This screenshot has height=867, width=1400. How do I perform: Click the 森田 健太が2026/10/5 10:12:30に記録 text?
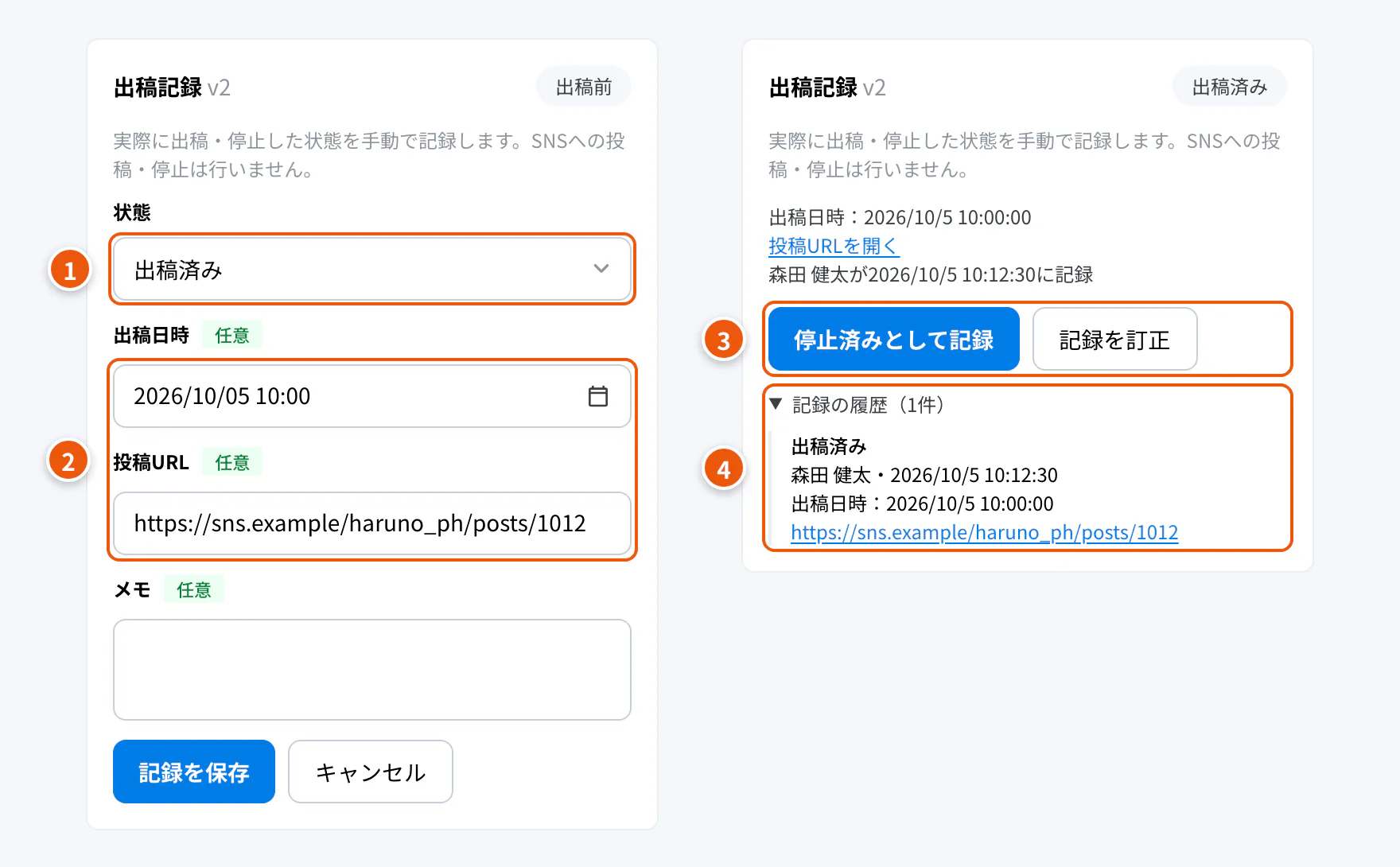[931, 274]
